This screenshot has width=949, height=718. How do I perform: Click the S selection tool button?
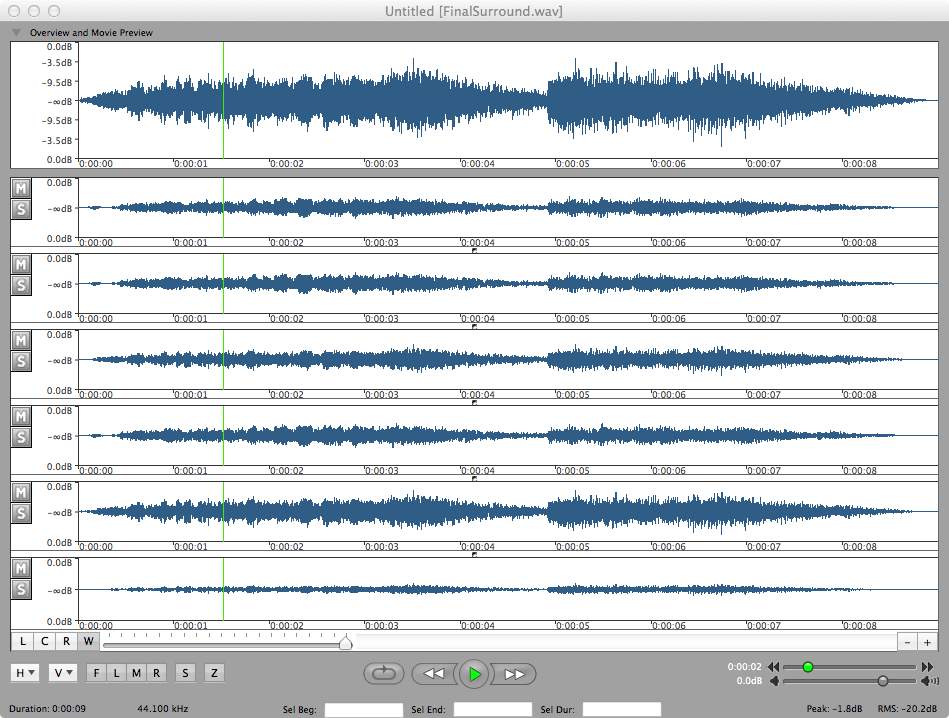(185, 673)
